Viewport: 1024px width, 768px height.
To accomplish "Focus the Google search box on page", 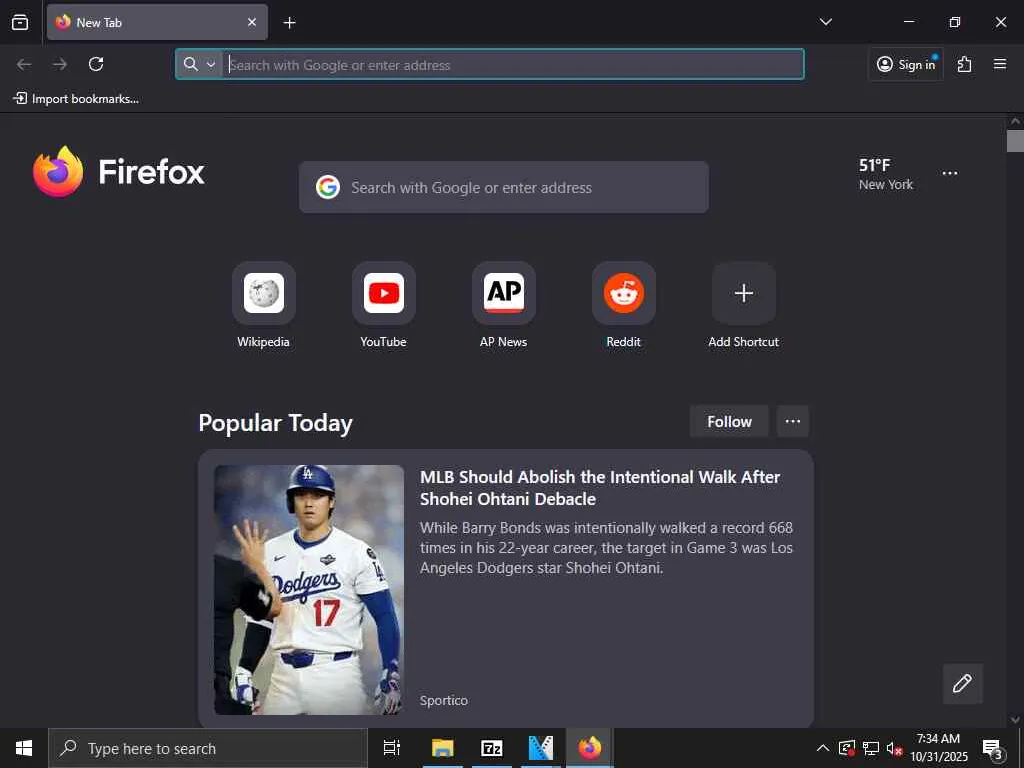I will point(504,187).
